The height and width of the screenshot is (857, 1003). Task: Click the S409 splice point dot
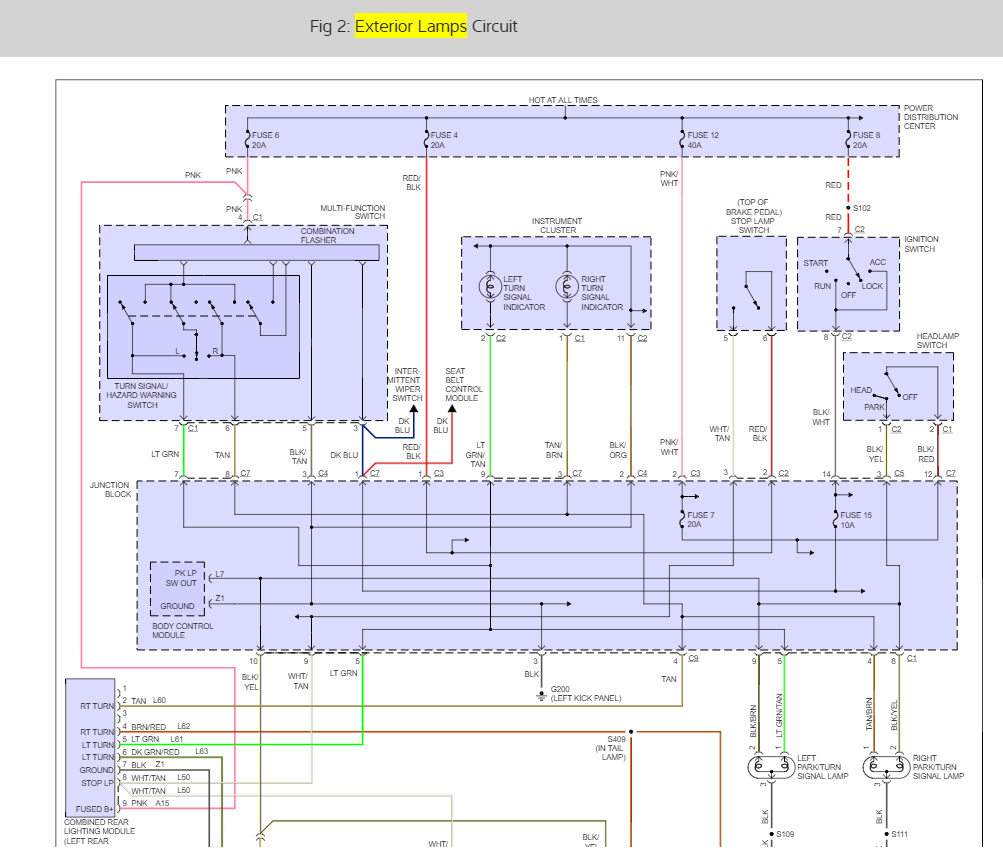631,732
